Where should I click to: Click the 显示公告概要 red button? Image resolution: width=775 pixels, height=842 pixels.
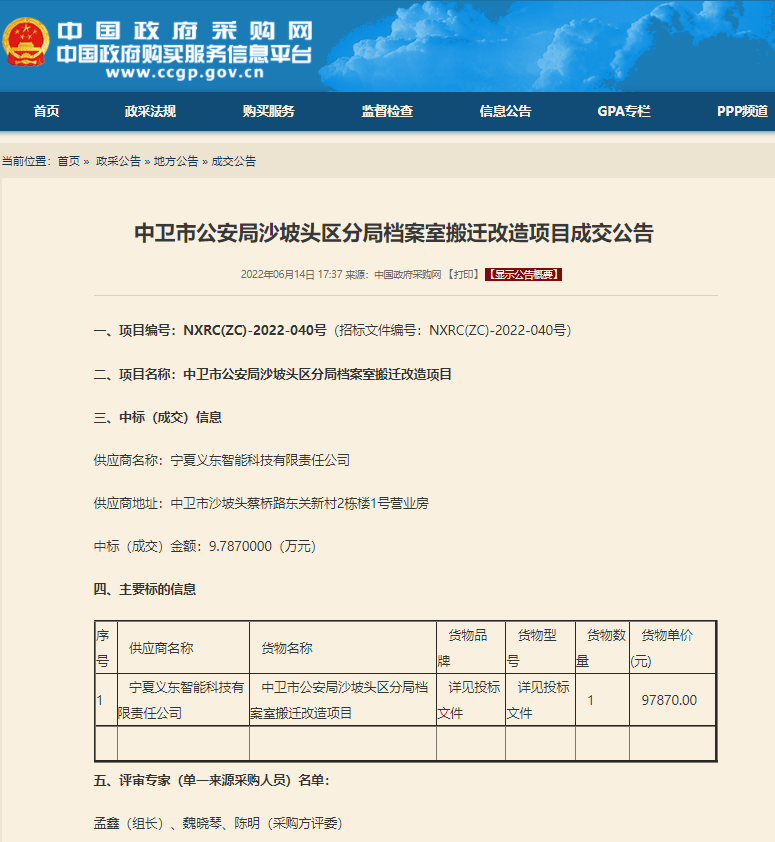pos(523,274)
